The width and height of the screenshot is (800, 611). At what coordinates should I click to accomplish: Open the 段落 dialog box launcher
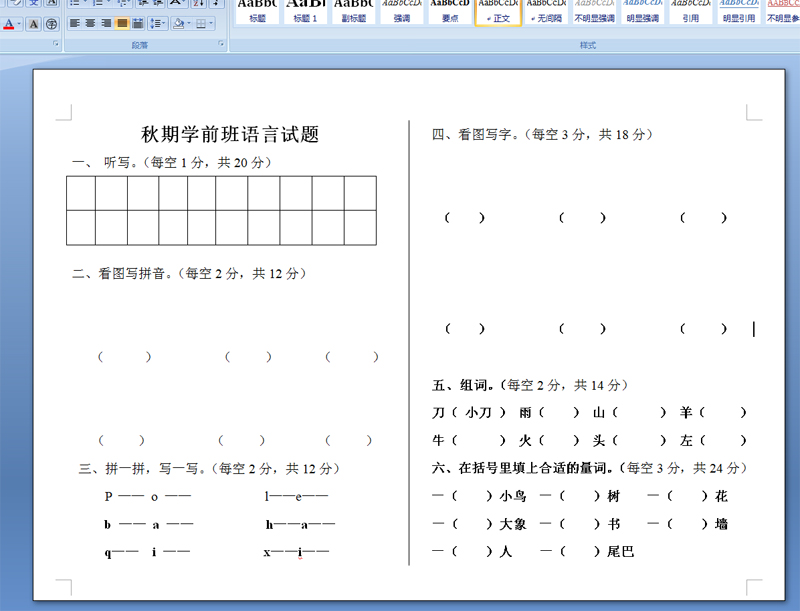[221, 44]
